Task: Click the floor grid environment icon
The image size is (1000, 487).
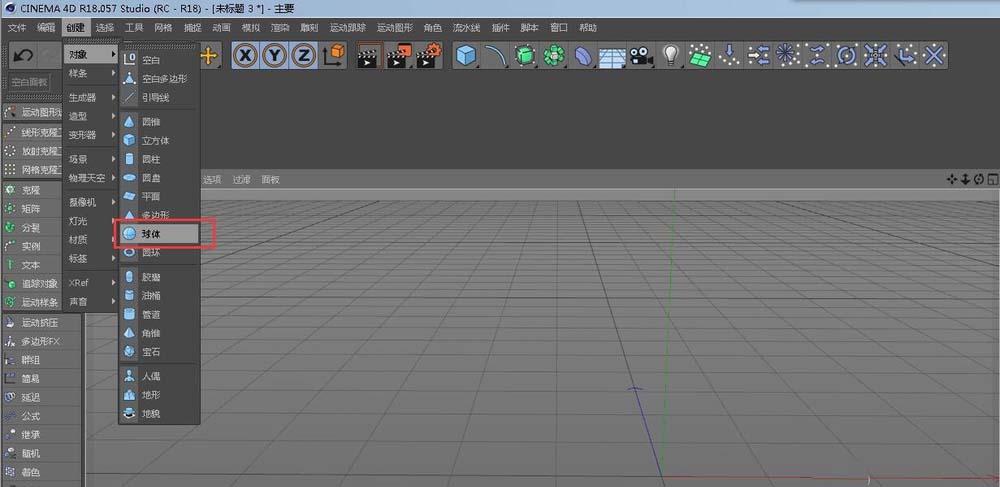Action: [612, 56]
